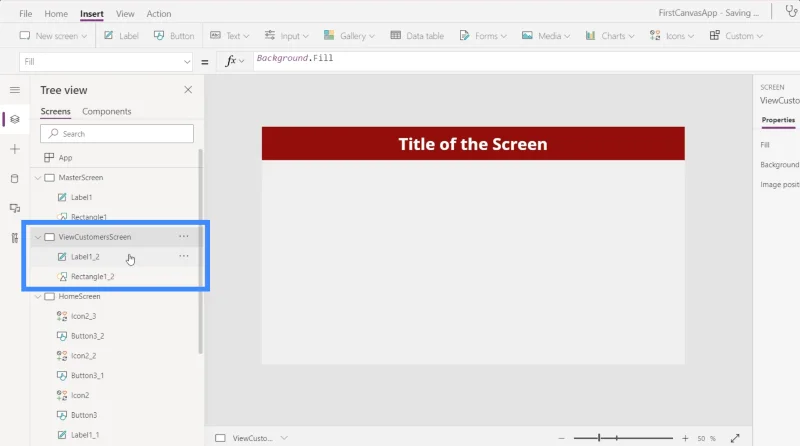Click the Insert plus icon in sidebar
This screenshot has width=800, height=446.
click(x=15, y=149)
